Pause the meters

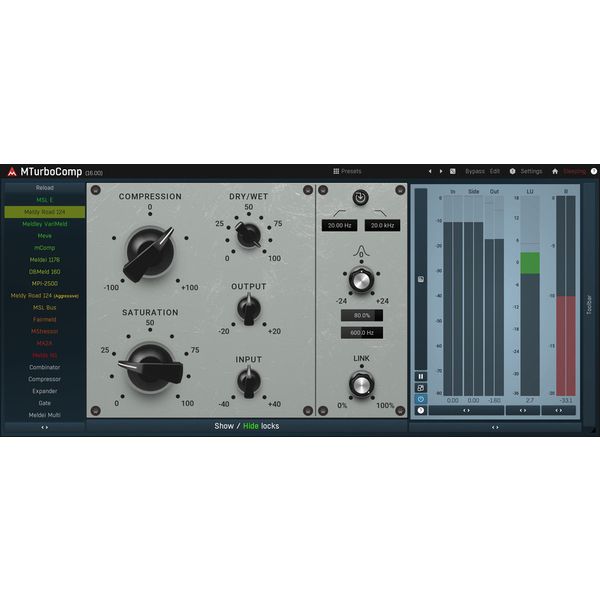click(x=421, y=377)
